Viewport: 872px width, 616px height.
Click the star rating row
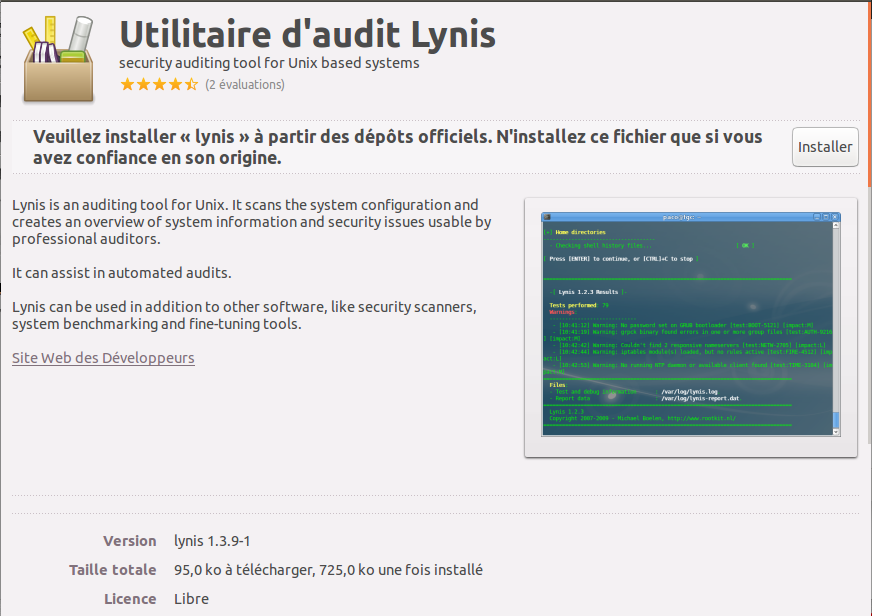[x=159, y=85]
